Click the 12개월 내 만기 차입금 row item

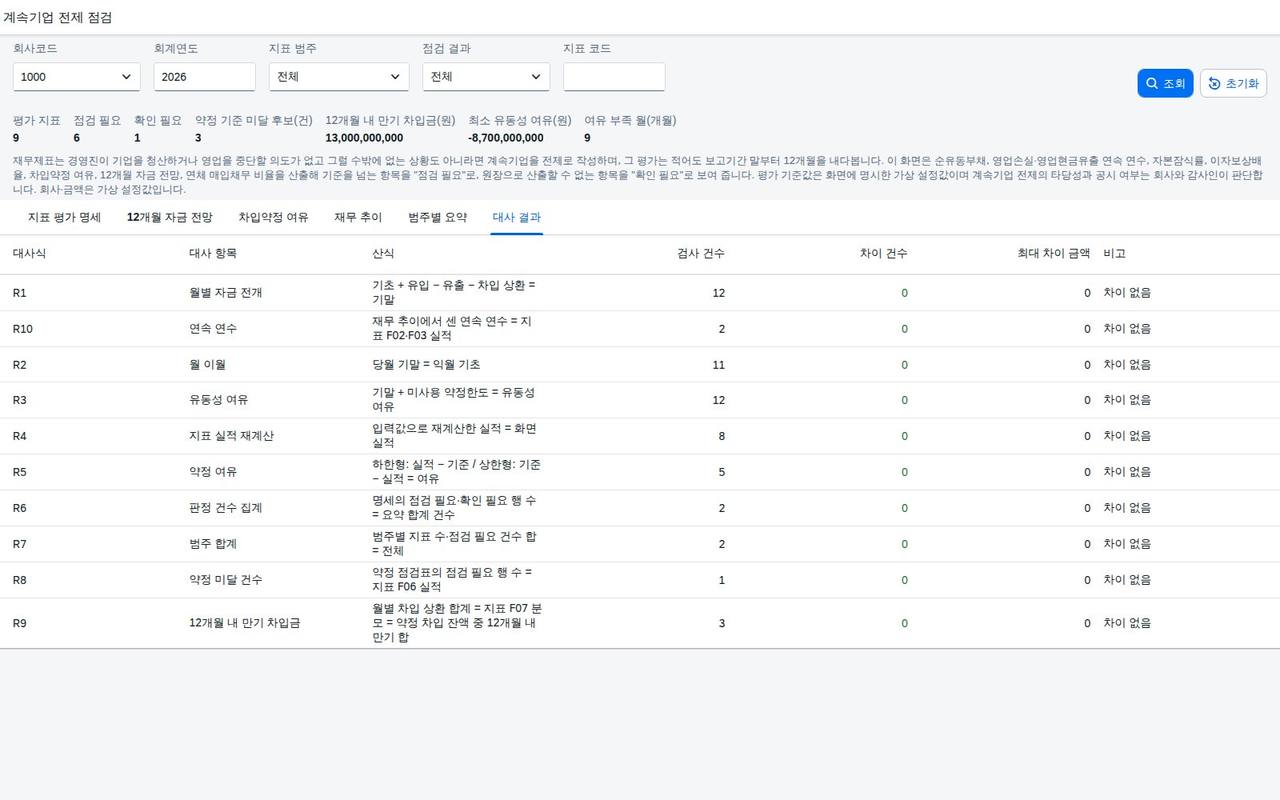pyautogui.click(x=245, y=623)
